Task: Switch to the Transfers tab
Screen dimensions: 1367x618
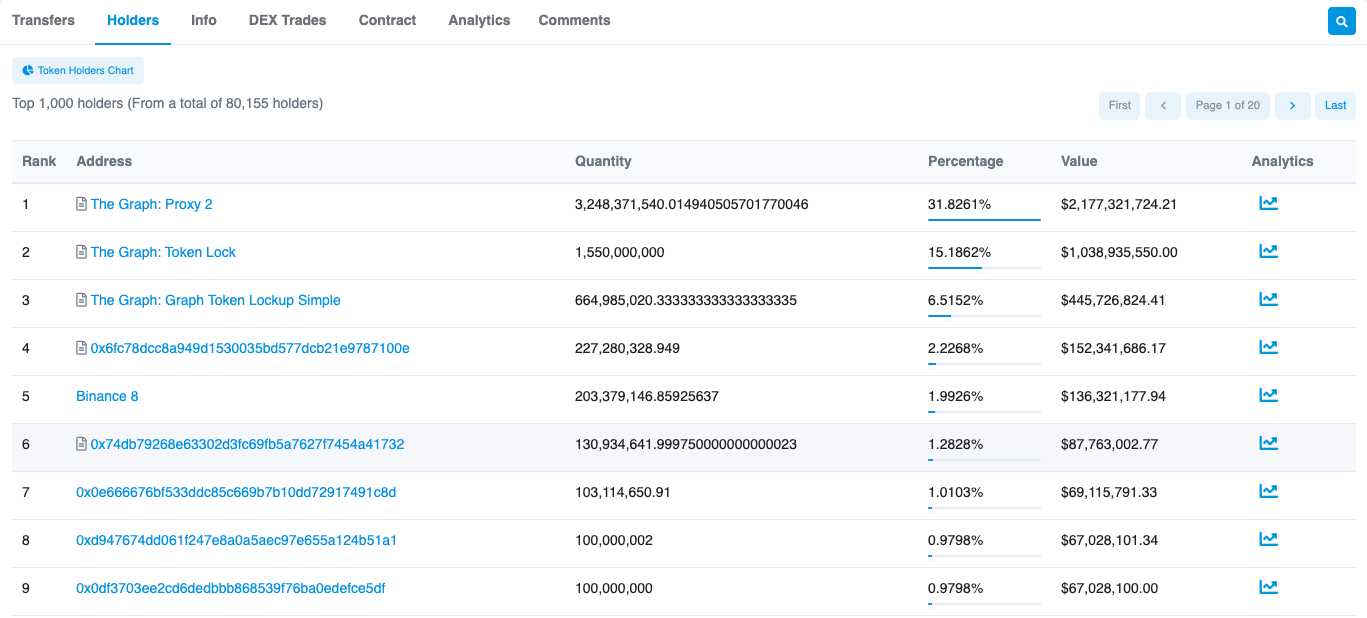Action: [x=43, y=20]
